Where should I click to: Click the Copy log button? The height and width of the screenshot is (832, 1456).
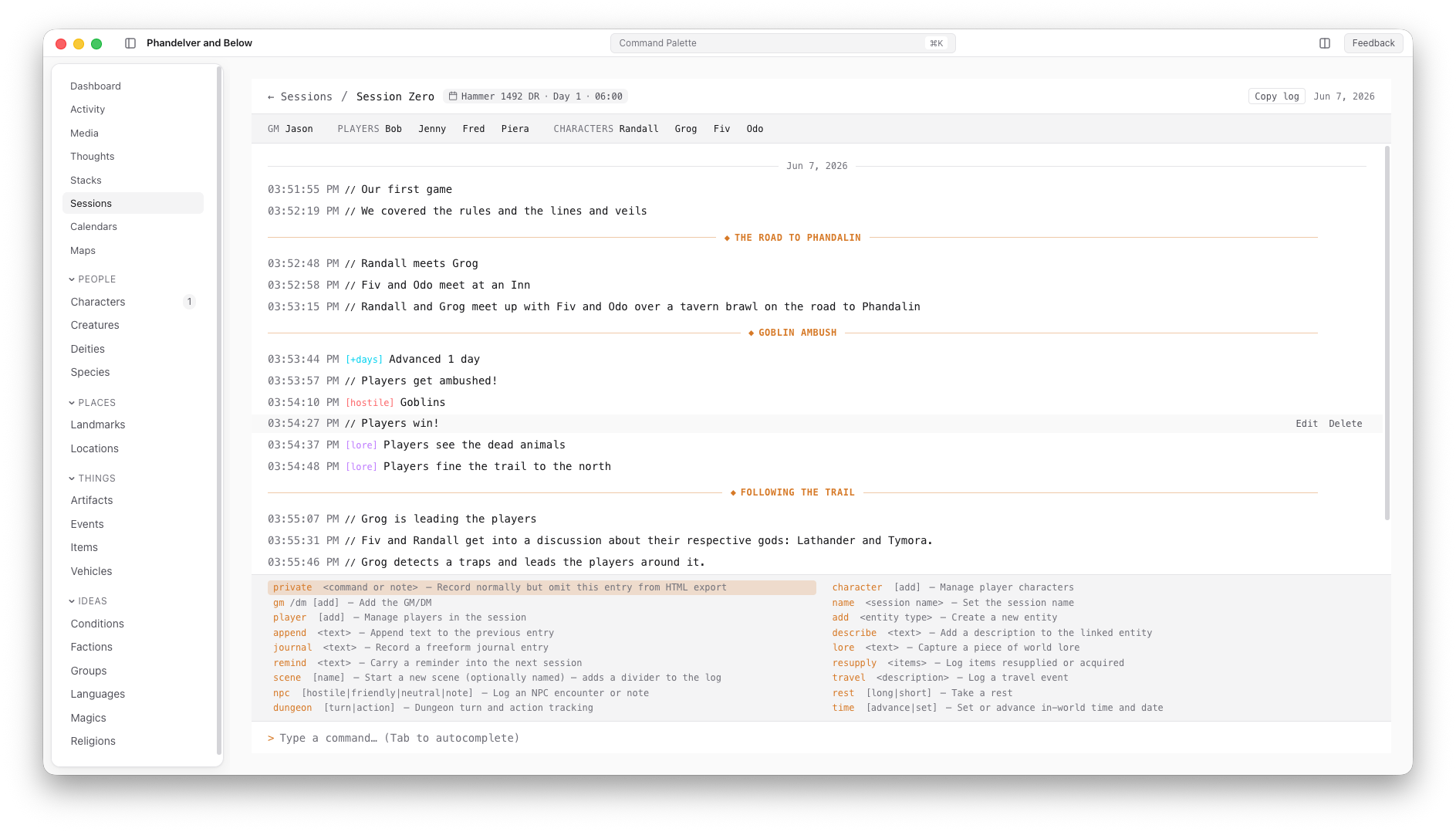point(1276,96)
